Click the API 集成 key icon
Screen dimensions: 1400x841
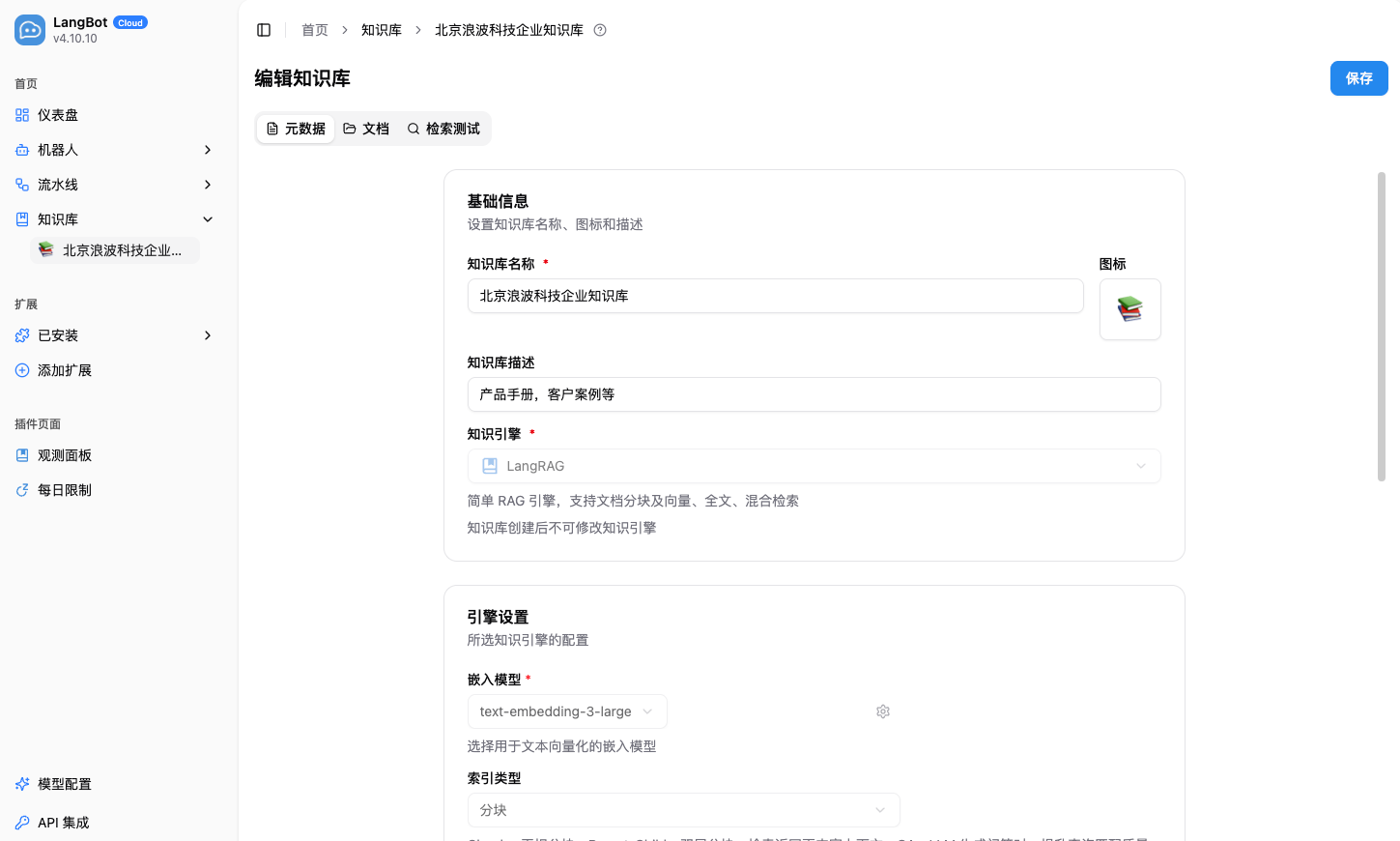[x=22, y=823]
